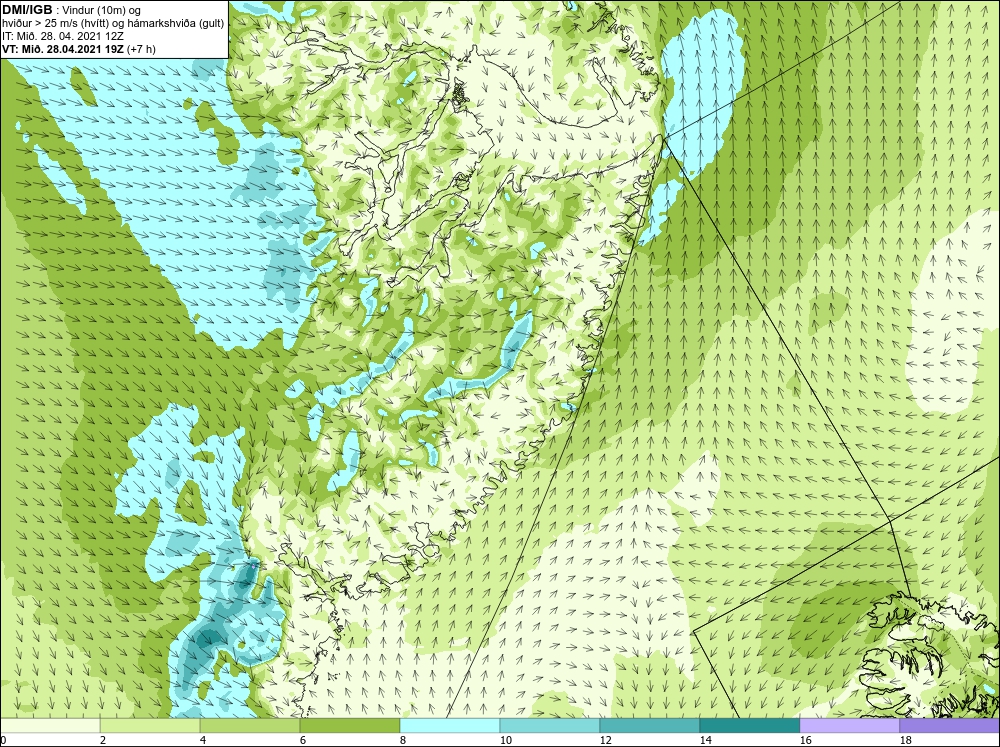Click the lavender 16–18 m/s color swatch
Viewport: 1000px width, 747px height.
(x=849, y=725)
